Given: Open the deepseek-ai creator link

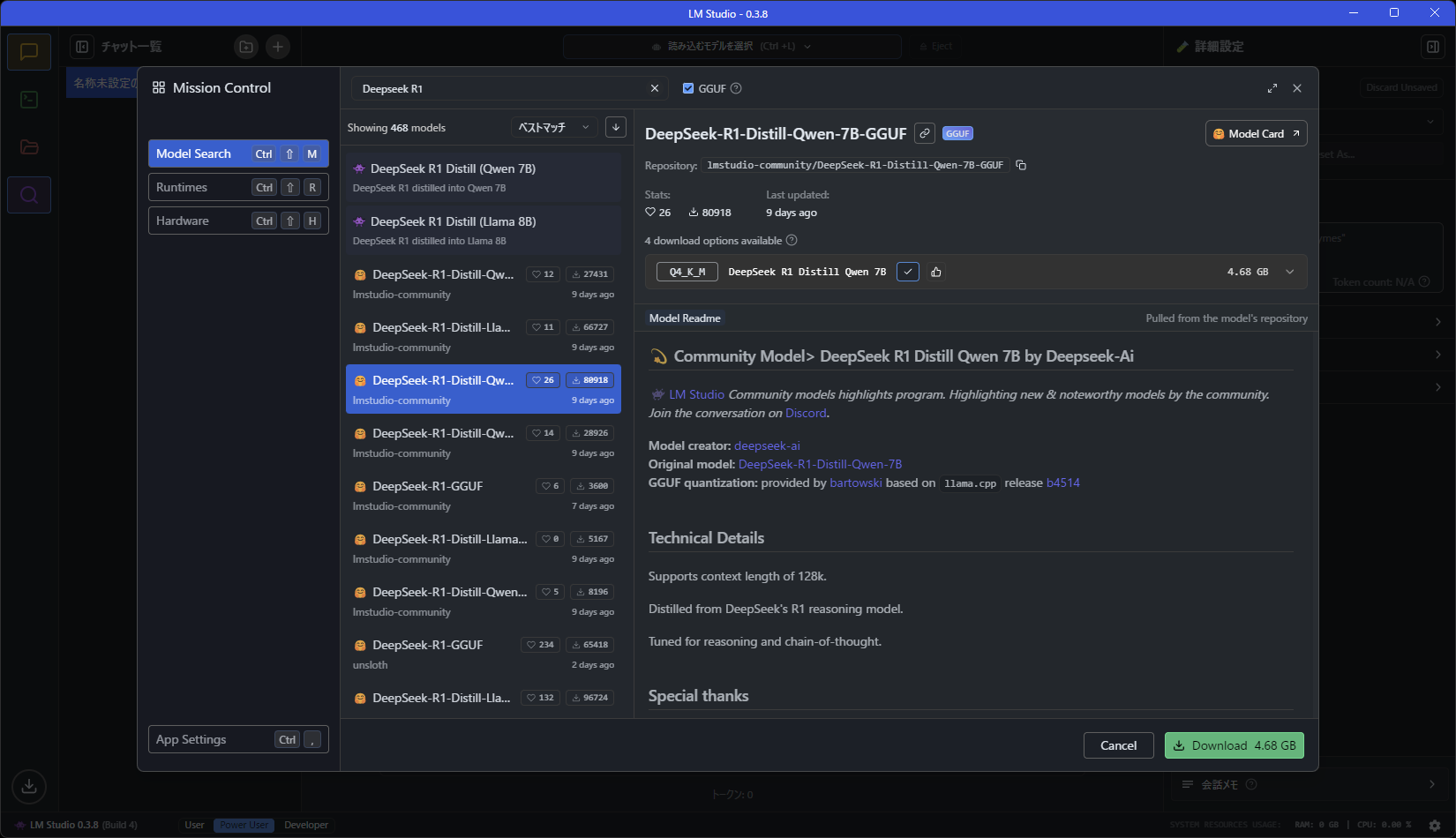Looking at the screenshot, I should click(767, 446).
